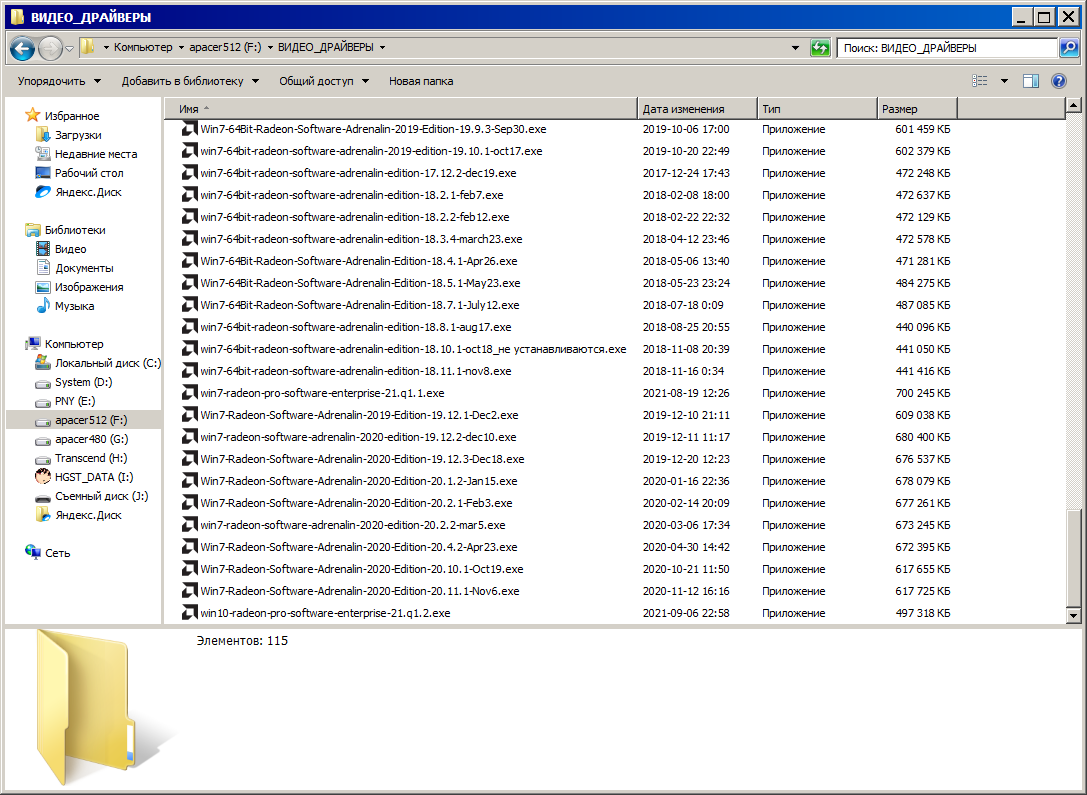The height and width of the screenshot is (795, 1087).
Task: Select Win7-Radeon-Software-Adrenalin-2020-Edition-20.1.2-Jan15.exe
Action: click(358, 481)
